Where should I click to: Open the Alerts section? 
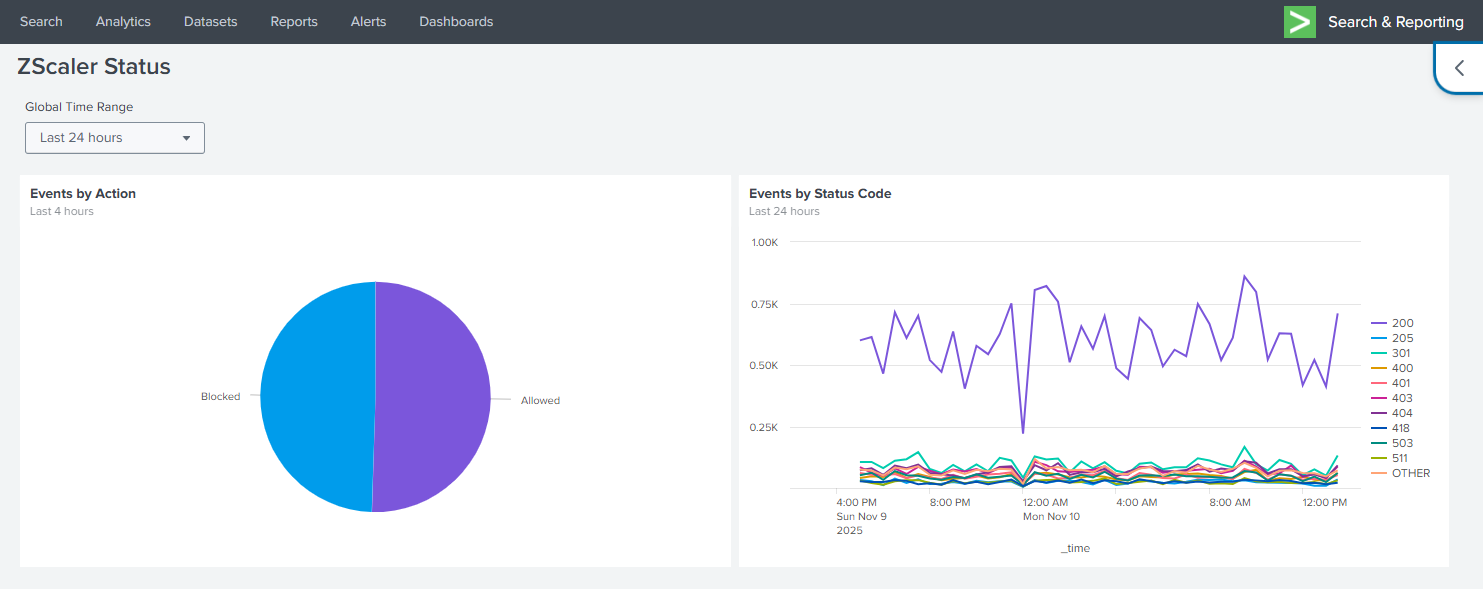click(368, 22)
